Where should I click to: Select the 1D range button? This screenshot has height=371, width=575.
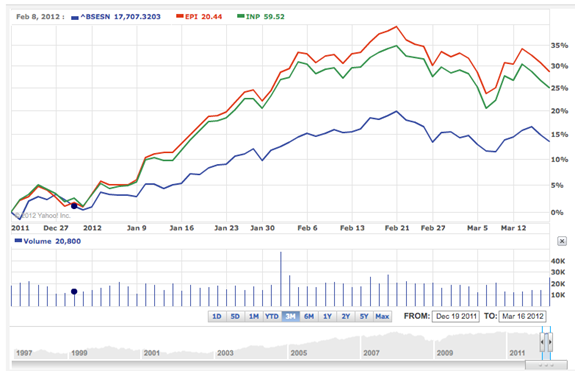217,316
